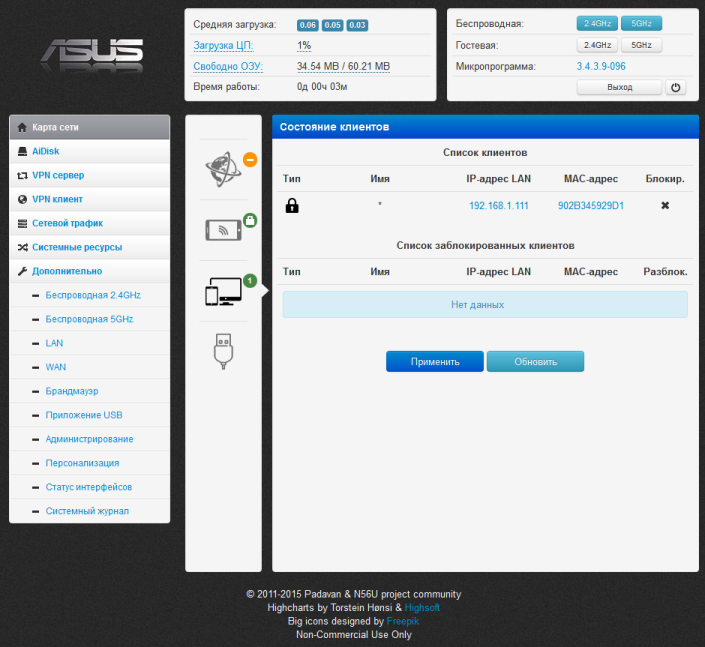This screenshot has height=647, width=705.
Task: Click the Свободно ОЗУ link
Action: pos(228,66)
